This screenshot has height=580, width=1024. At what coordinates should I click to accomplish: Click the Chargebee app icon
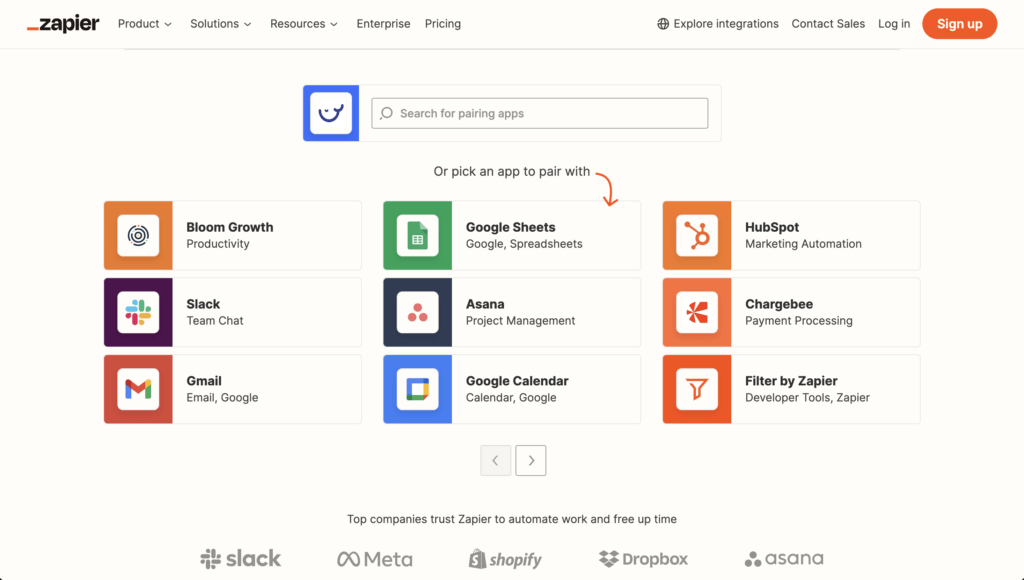[x=696, y=313]
